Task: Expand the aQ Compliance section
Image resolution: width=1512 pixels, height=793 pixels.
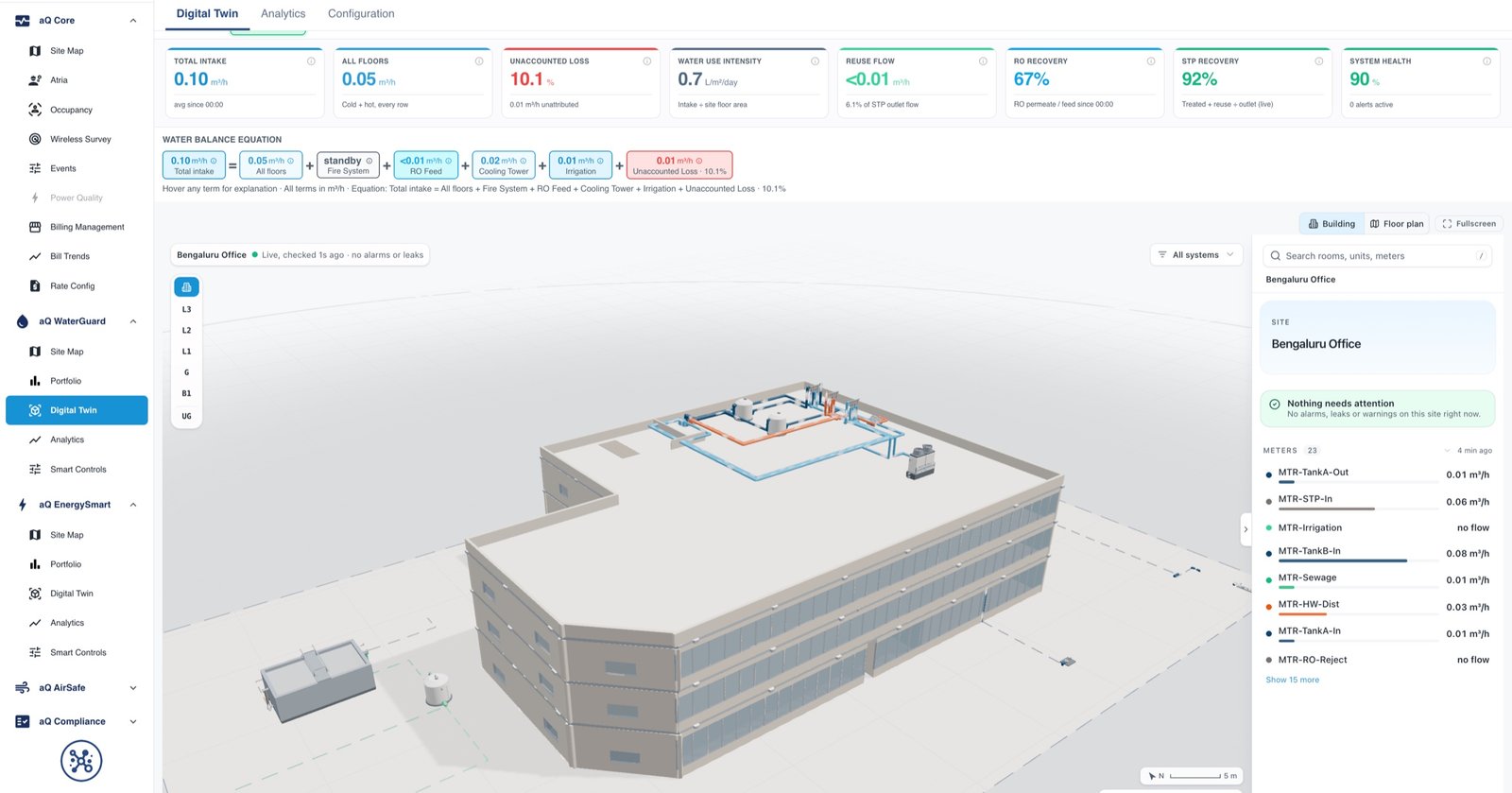Action: click(x=133, y=722)
